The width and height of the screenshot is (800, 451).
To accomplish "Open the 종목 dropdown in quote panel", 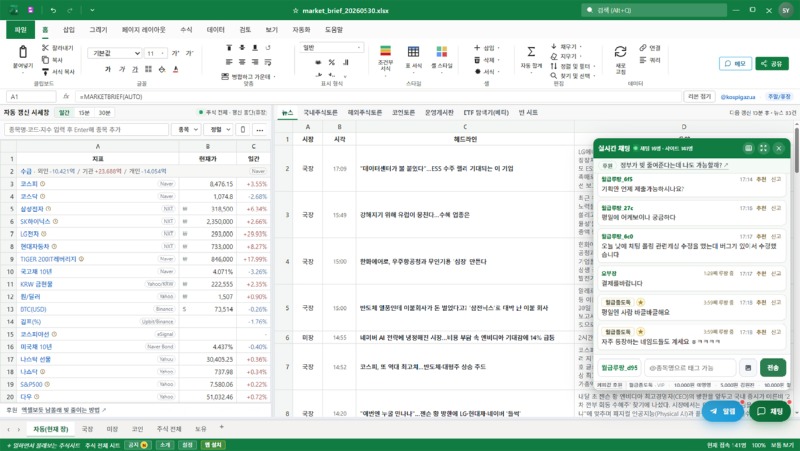I will click(186, 130).
